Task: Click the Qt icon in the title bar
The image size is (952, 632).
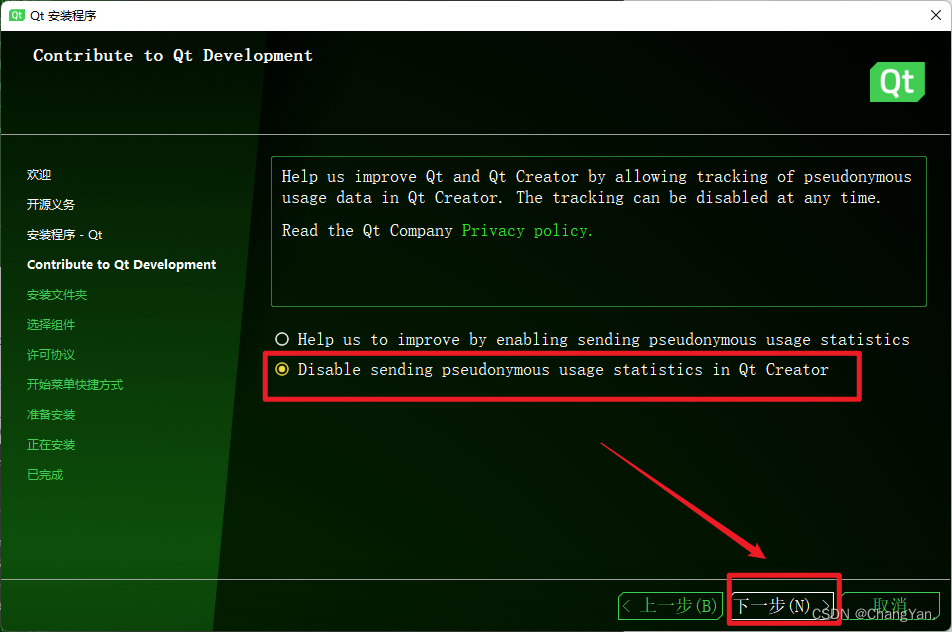Action: (17, 15)
